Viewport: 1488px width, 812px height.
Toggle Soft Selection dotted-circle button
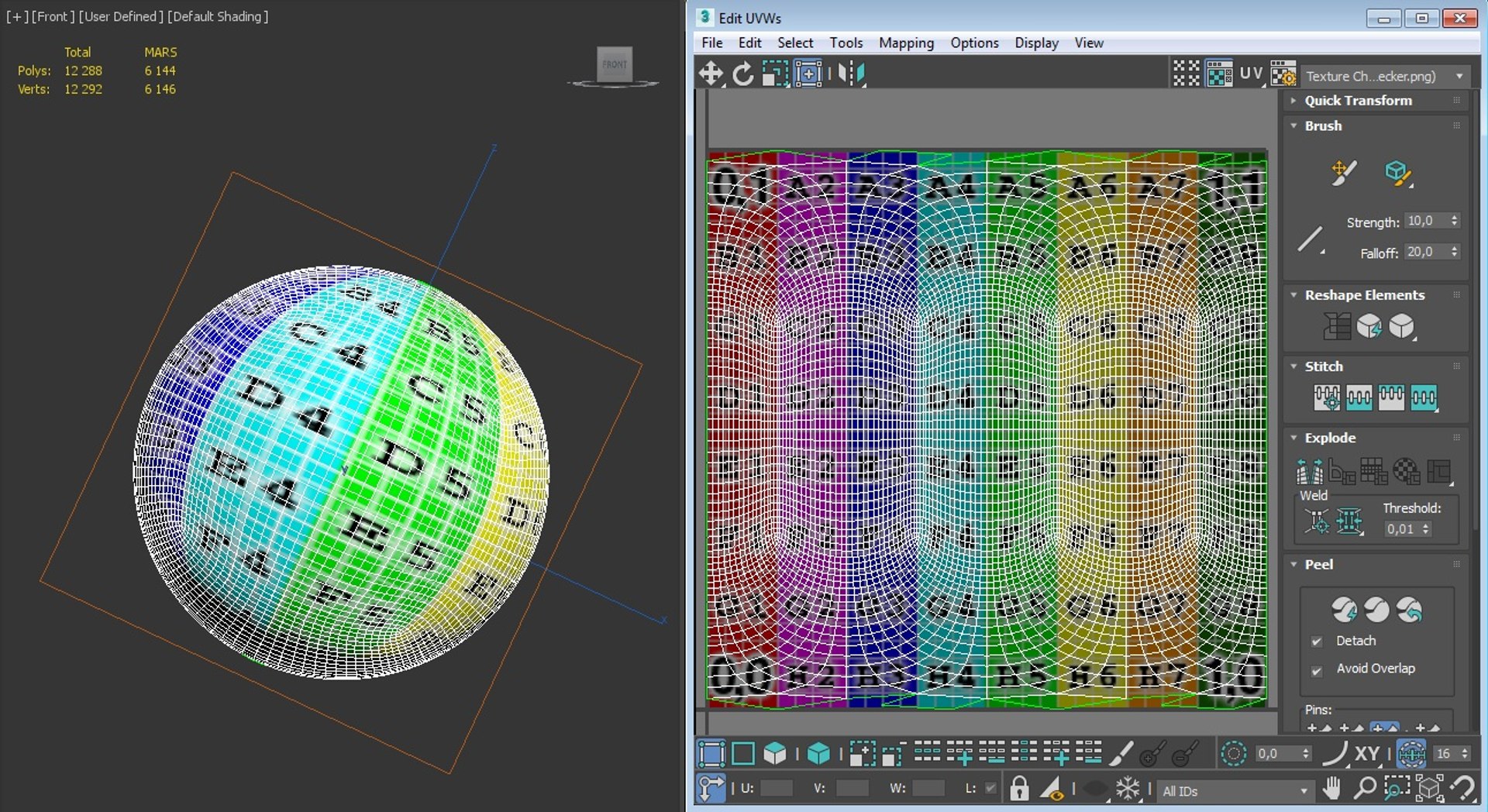1233,753
